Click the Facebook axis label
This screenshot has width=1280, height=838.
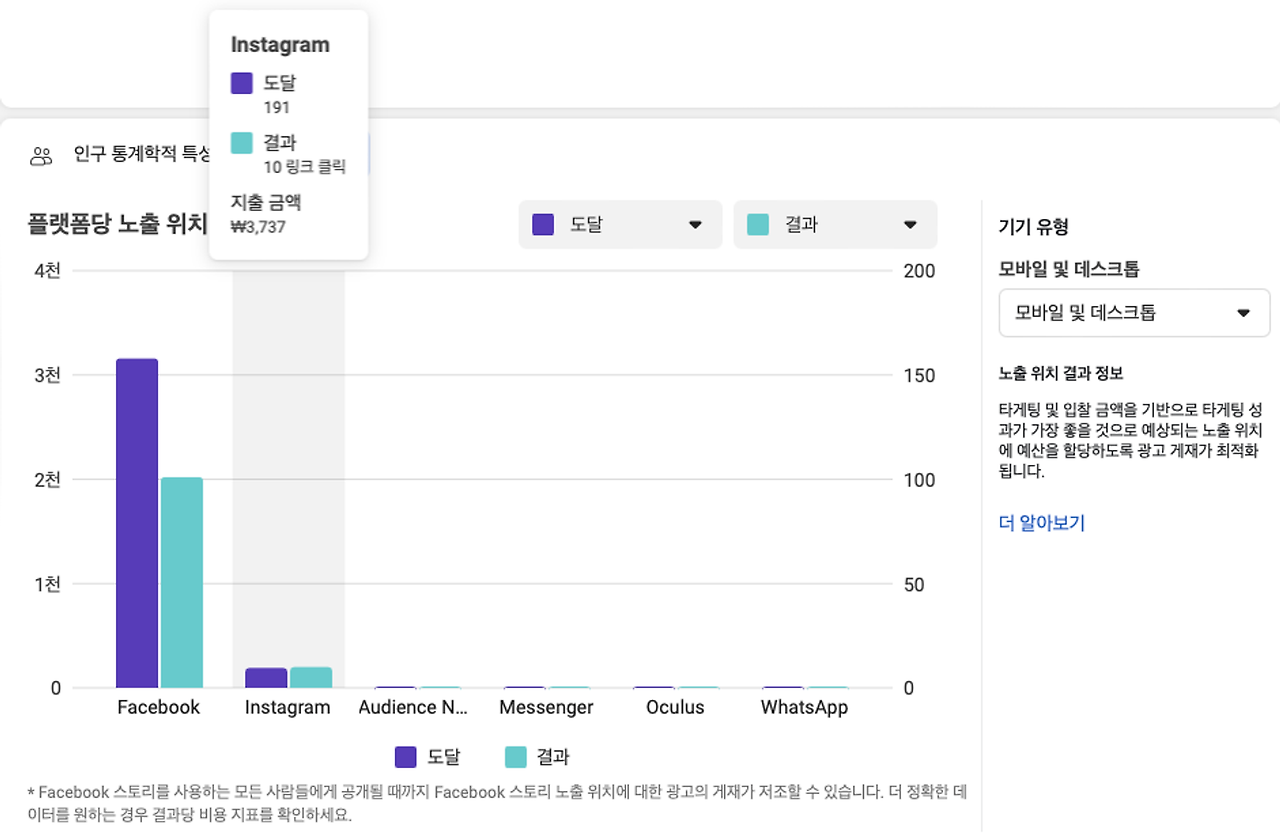(159, 707)
